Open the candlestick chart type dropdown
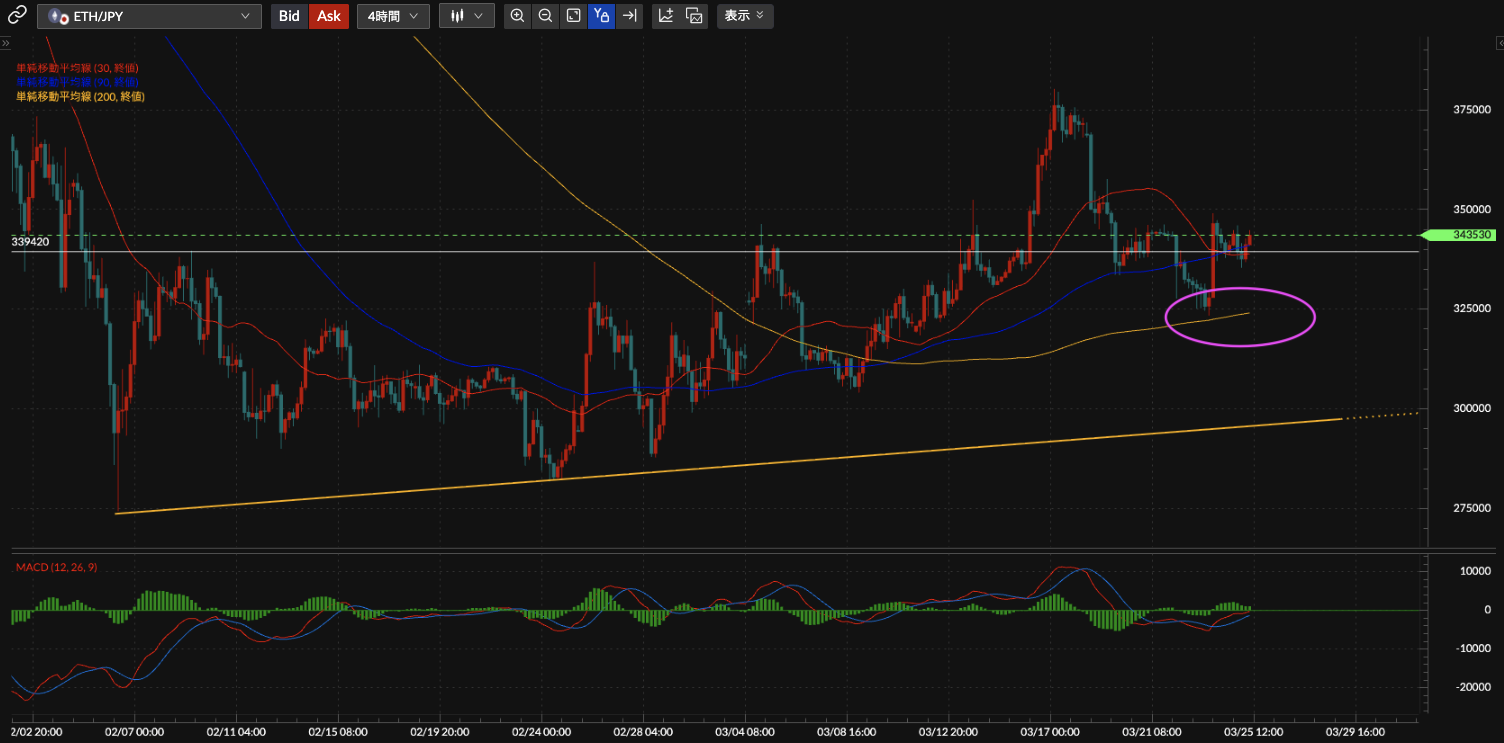 click(x=467, y=16)
